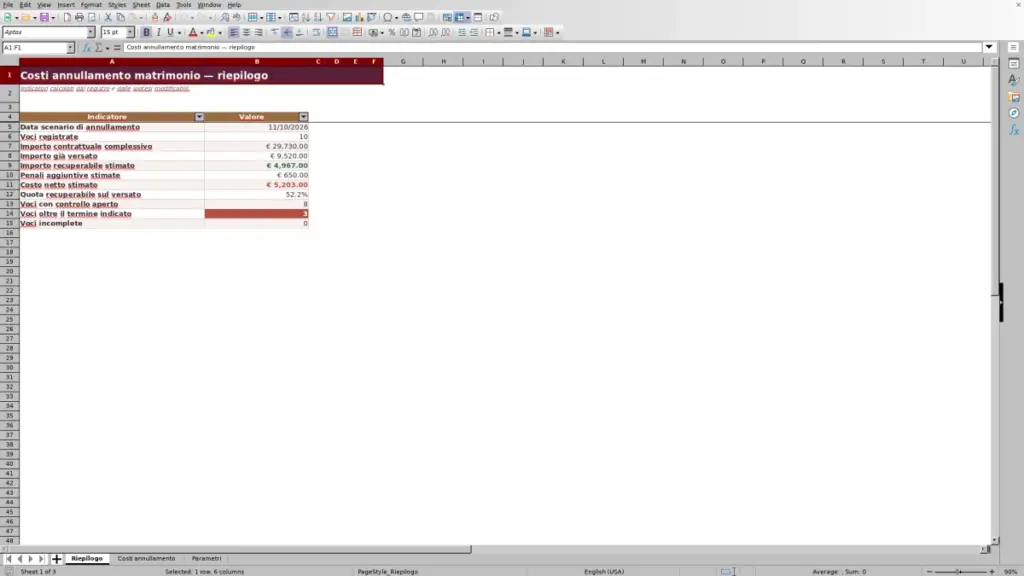Toggle Italic formatting
The width and height of the screenshot is (1024, 576).
[159, 33]
